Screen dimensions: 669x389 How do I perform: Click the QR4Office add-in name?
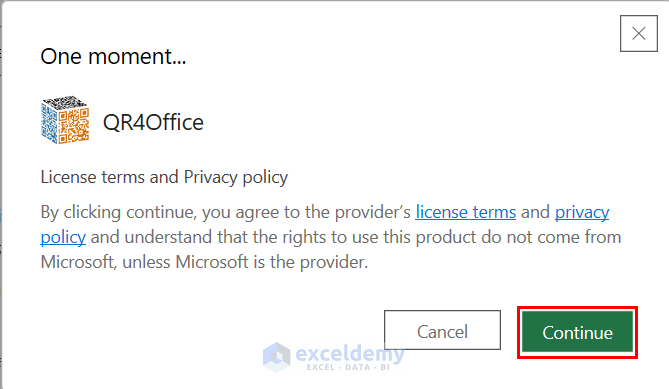[x=153, y=123]
